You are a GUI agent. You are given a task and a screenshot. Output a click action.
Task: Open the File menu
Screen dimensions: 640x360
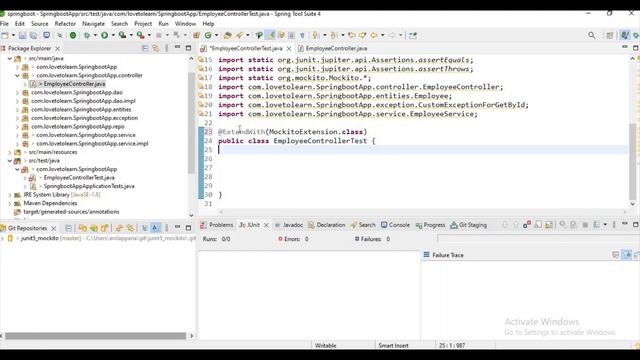point(4,24)
